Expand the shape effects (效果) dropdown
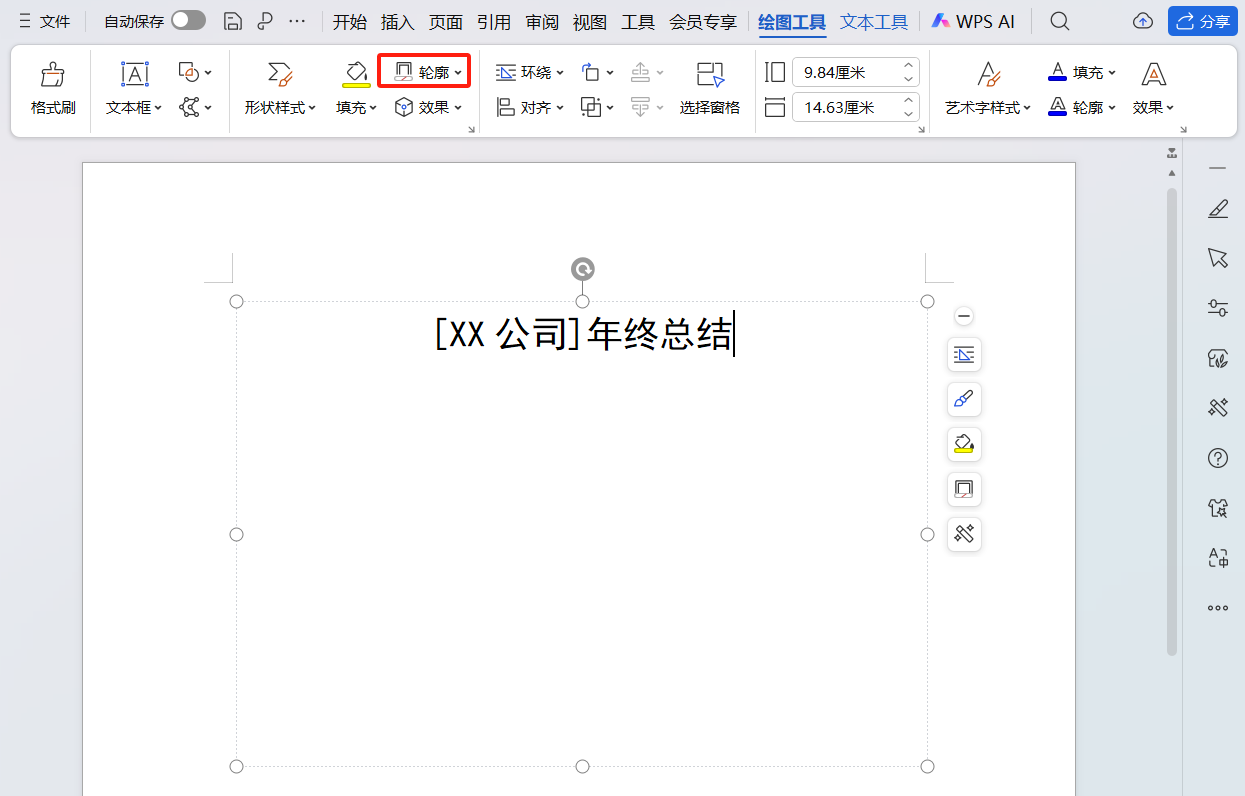The image size is (1245, 796). [429, 107]
